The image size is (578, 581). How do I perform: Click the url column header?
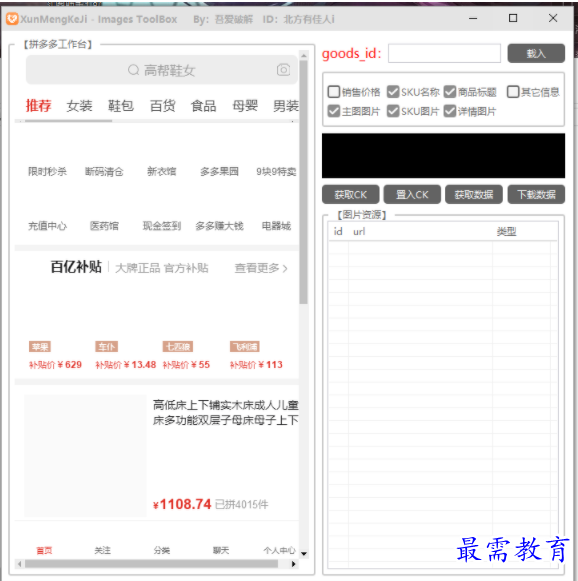pyautogui.click(x=359, y=232)
